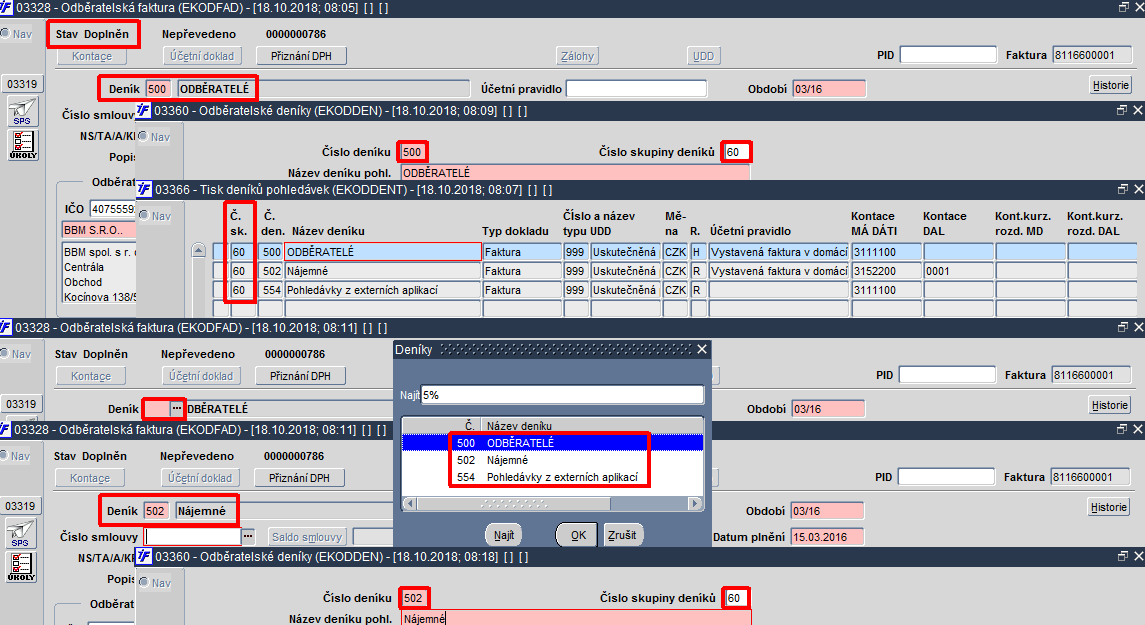Viewport: 1145px width, 625px height.
Task: Click Číslo deníku field showing 502
Action: point(413,598)
